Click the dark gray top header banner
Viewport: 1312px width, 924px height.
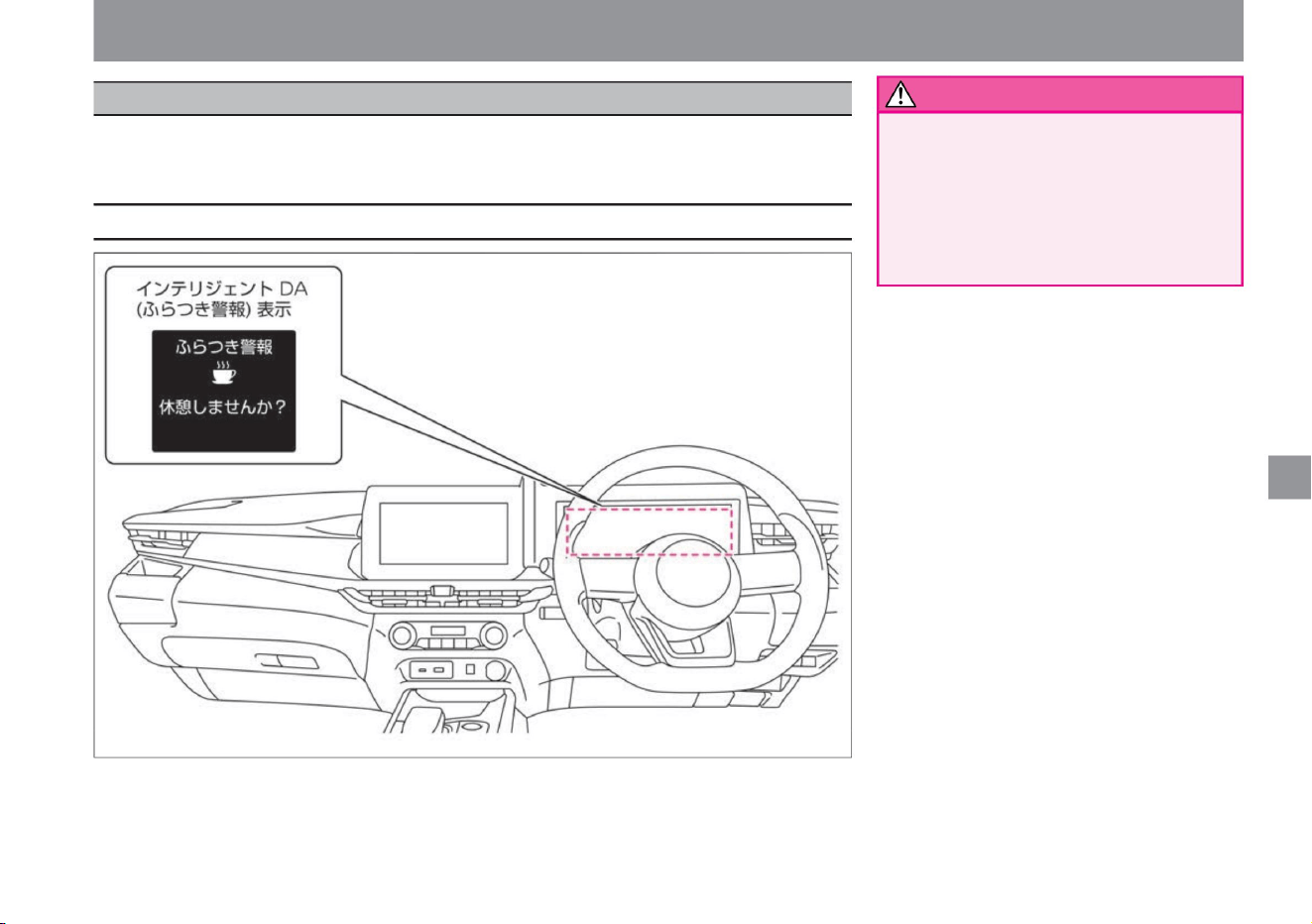pyautogui.click(x=668, y=31)
